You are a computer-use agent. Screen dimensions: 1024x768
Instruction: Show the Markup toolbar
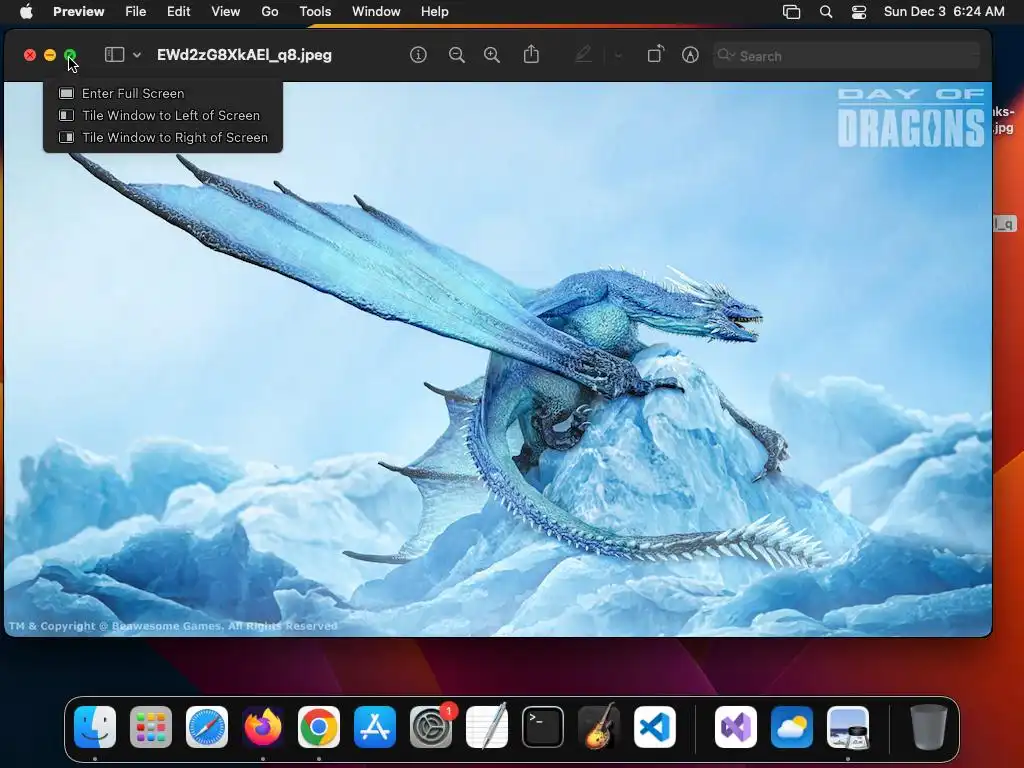690,55
